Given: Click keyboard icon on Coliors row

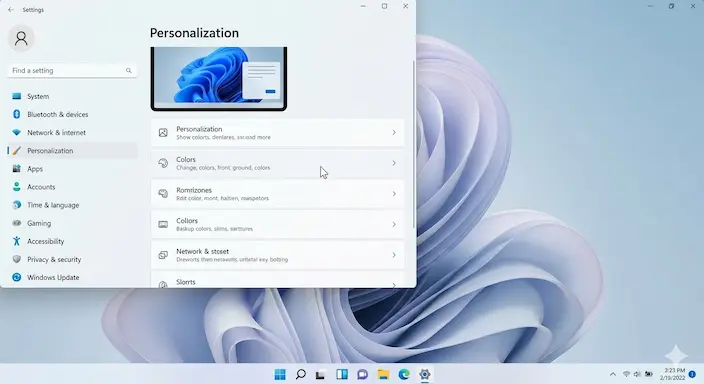Looking at the screenshot, I should 163,224.
